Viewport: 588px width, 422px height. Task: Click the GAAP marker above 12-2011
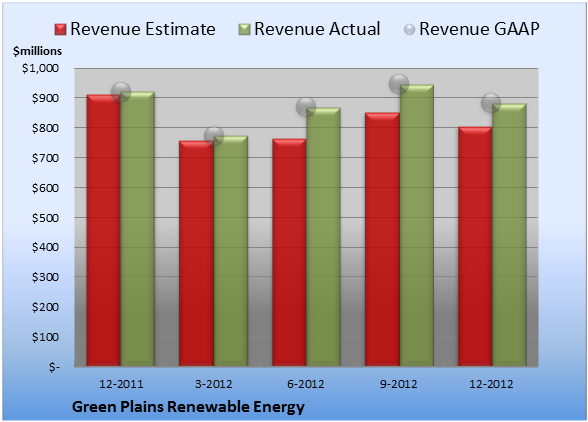[x=121, y=91]
